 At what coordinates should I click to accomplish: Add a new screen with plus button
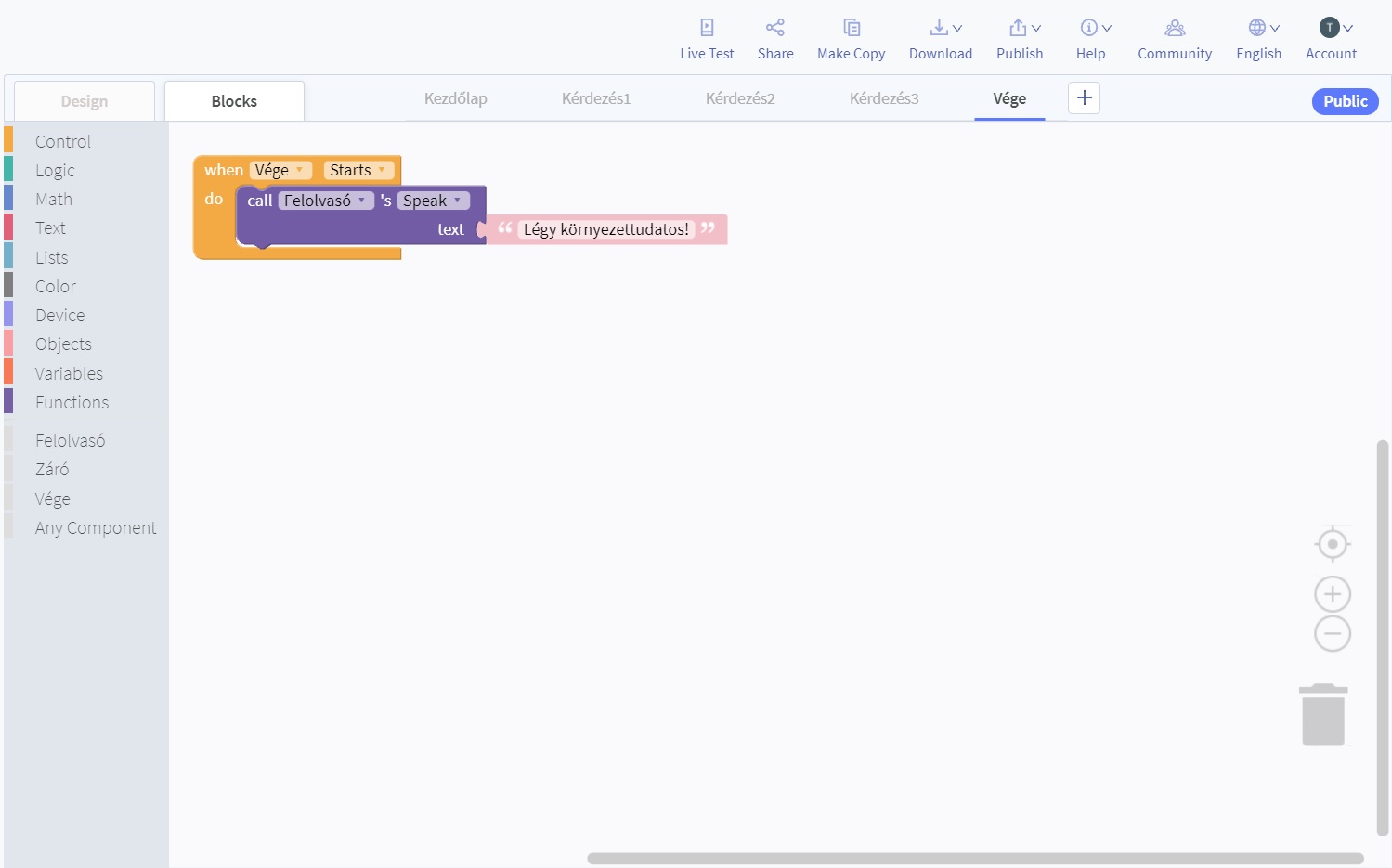point(1084,98)
